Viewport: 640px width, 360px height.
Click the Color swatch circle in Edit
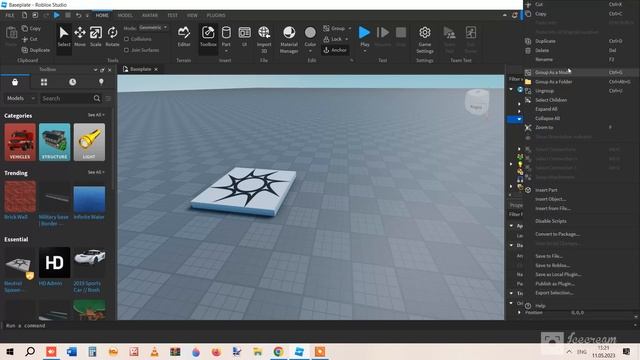tap(310, 32)
